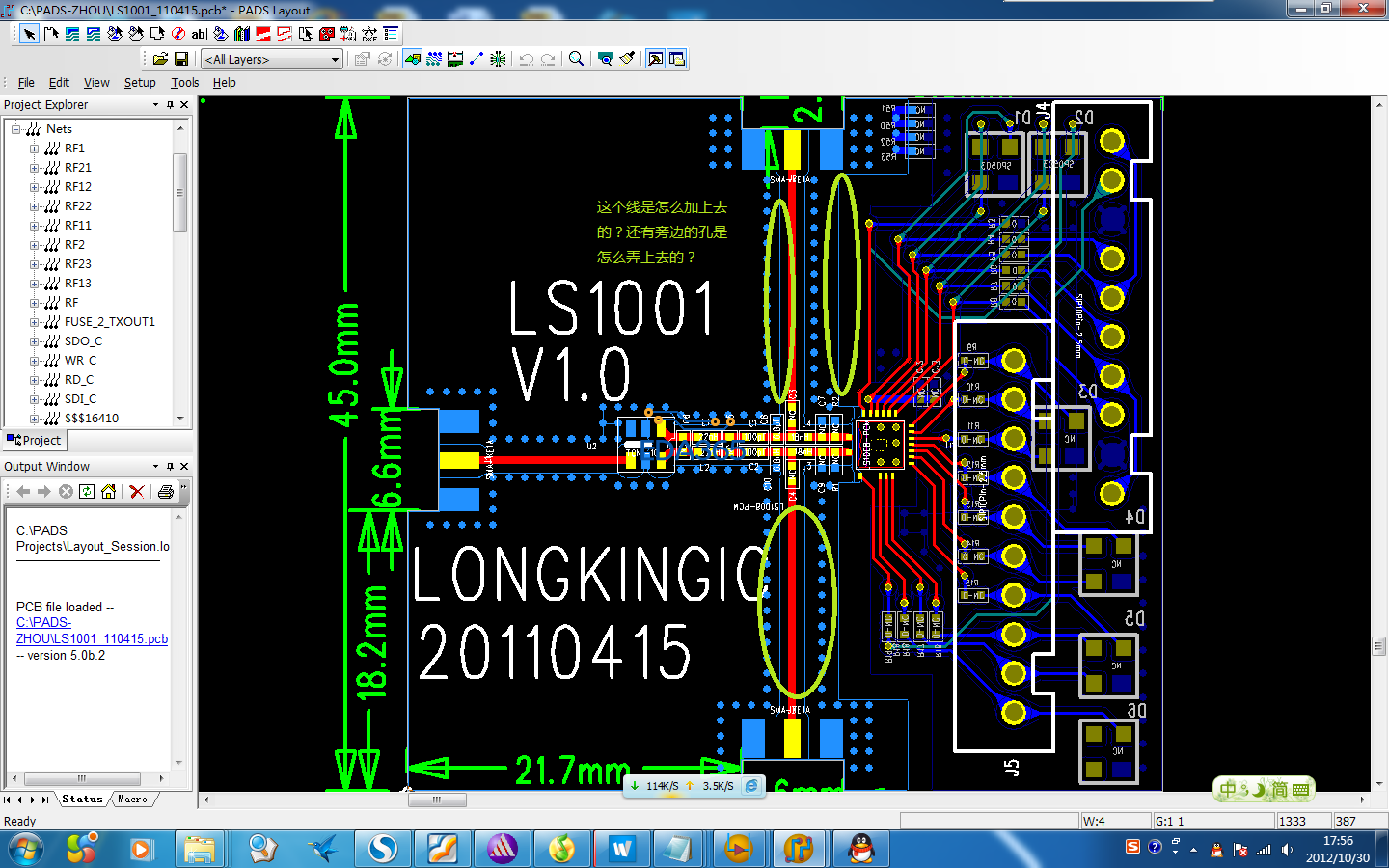Click the list lines icon after DXF
This screenshot has height=868, width=1389.
click(x=391, y=34)
